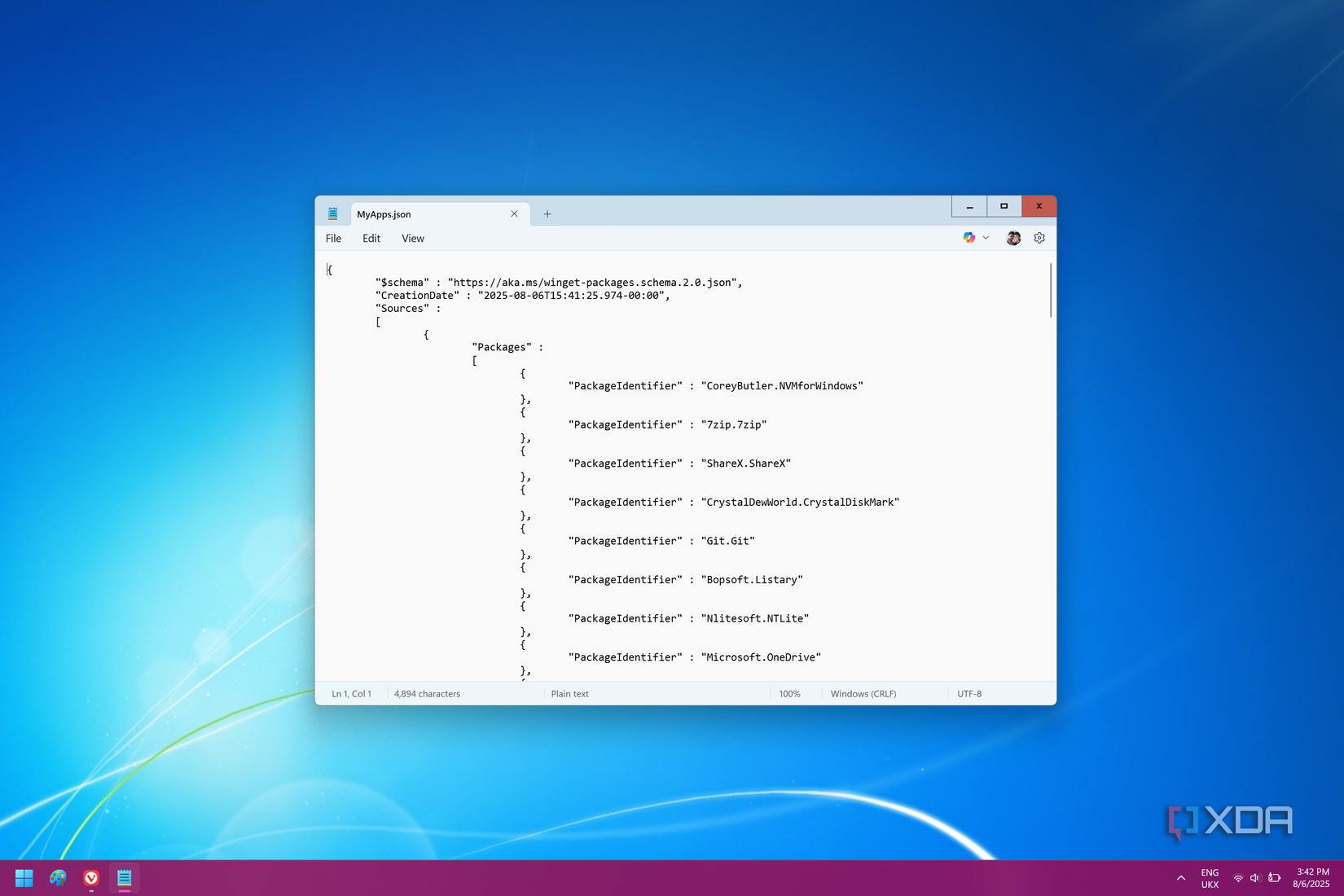Close the MyApps.json tab

point(513,213)
